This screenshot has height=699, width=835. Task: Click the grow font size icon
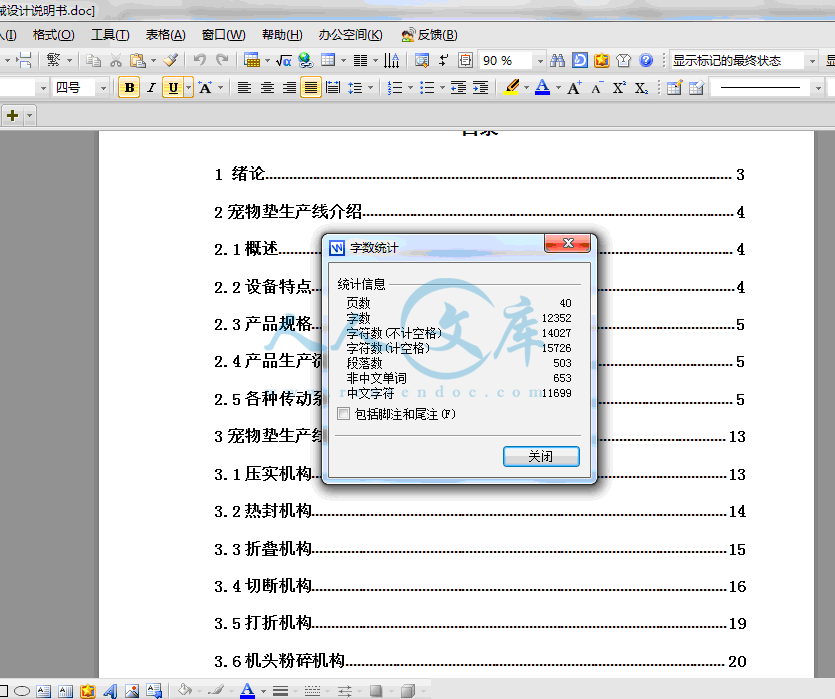(574, 88)
